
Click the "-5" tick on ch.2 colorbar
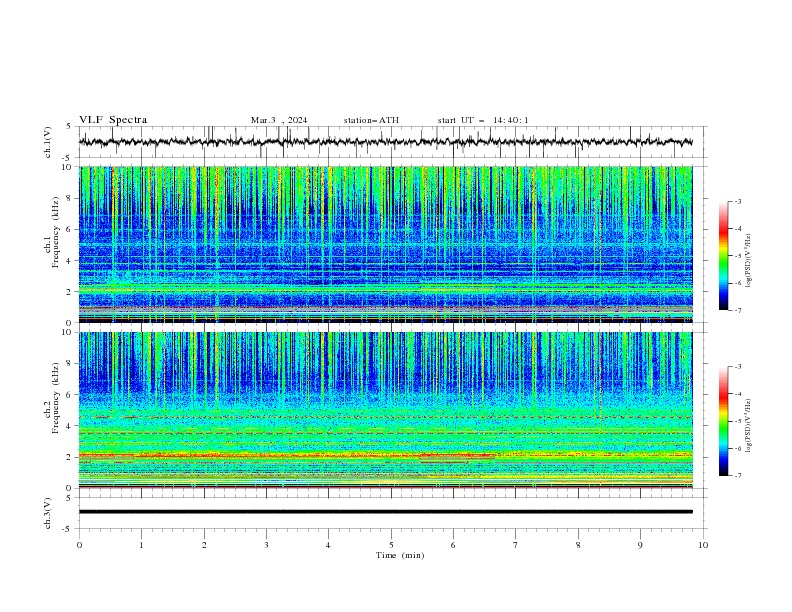click(738, 421)
